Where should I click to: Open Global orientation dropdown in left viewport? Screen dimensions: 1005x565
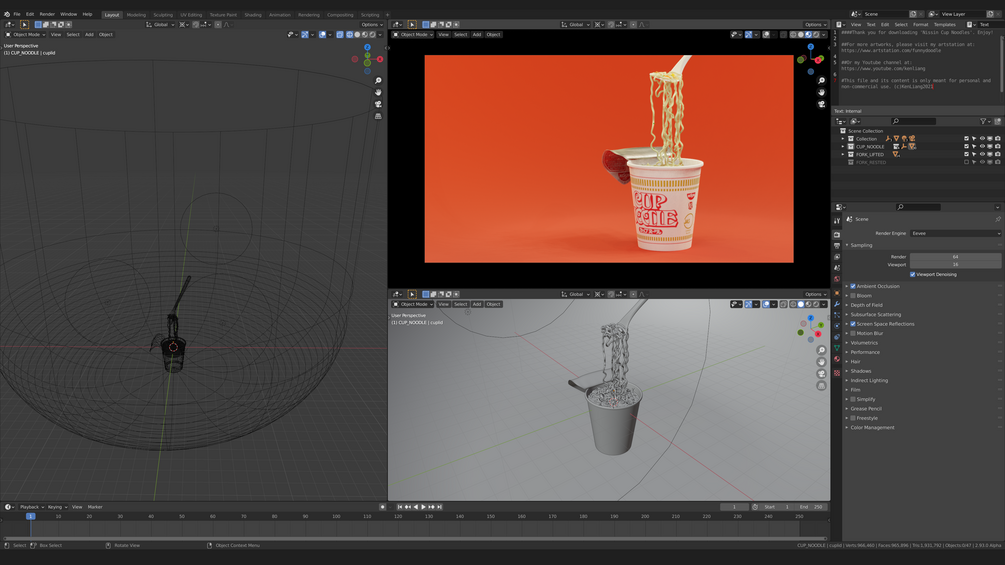pyautogui.click(x=160, y=24)
